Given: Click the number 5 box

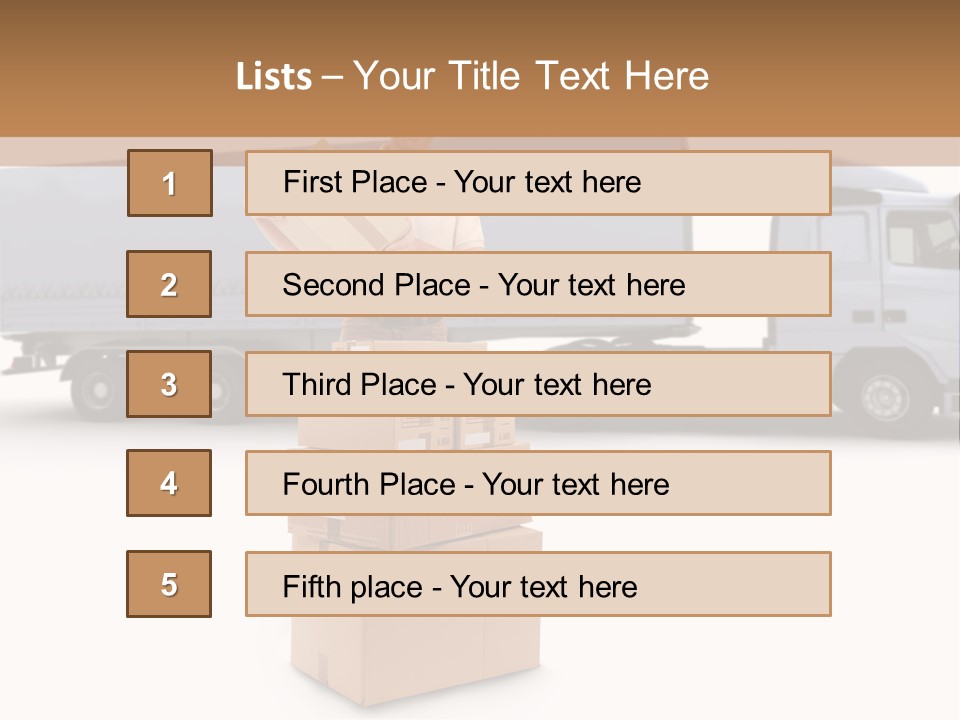Looking at the screenshot, I should [x=169, y=584].
